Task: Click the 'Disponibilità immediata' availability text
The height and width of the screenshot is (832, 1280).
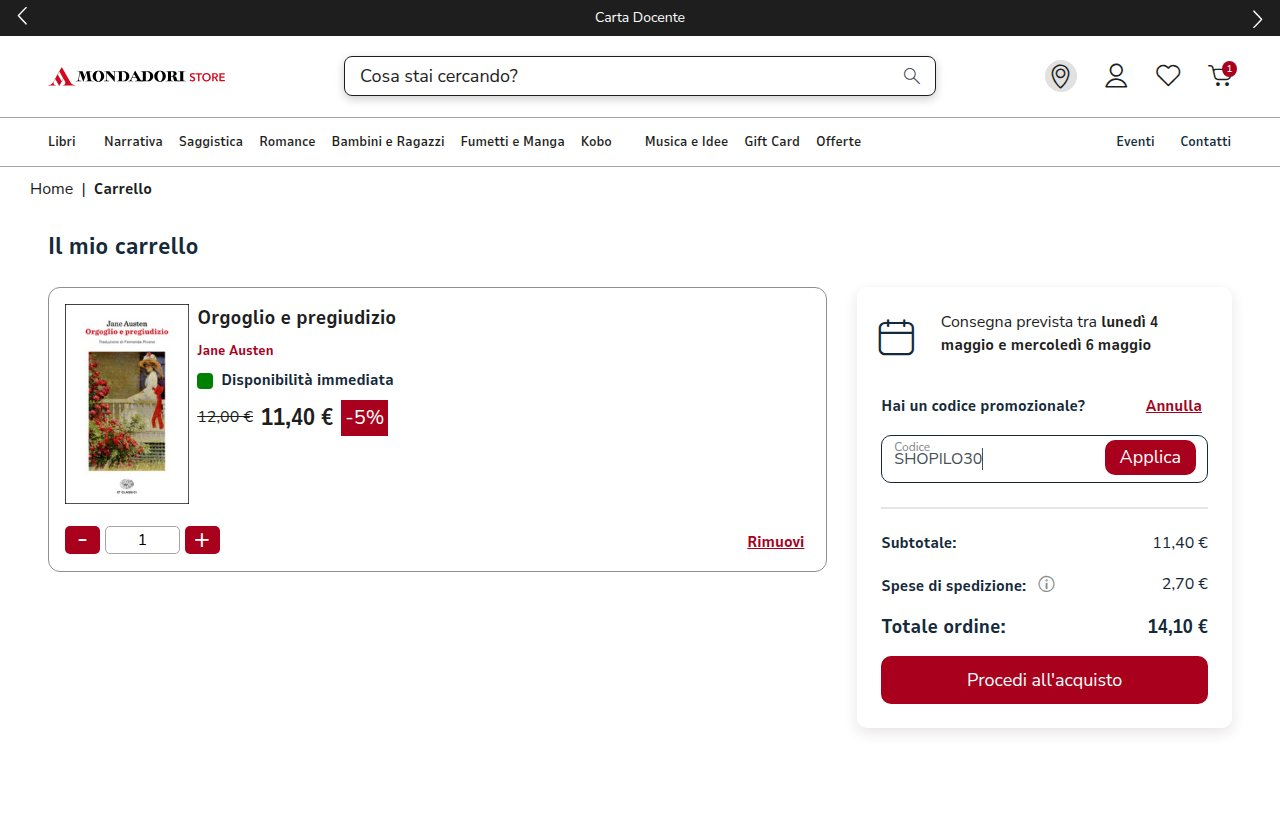Action: (307, 380)
